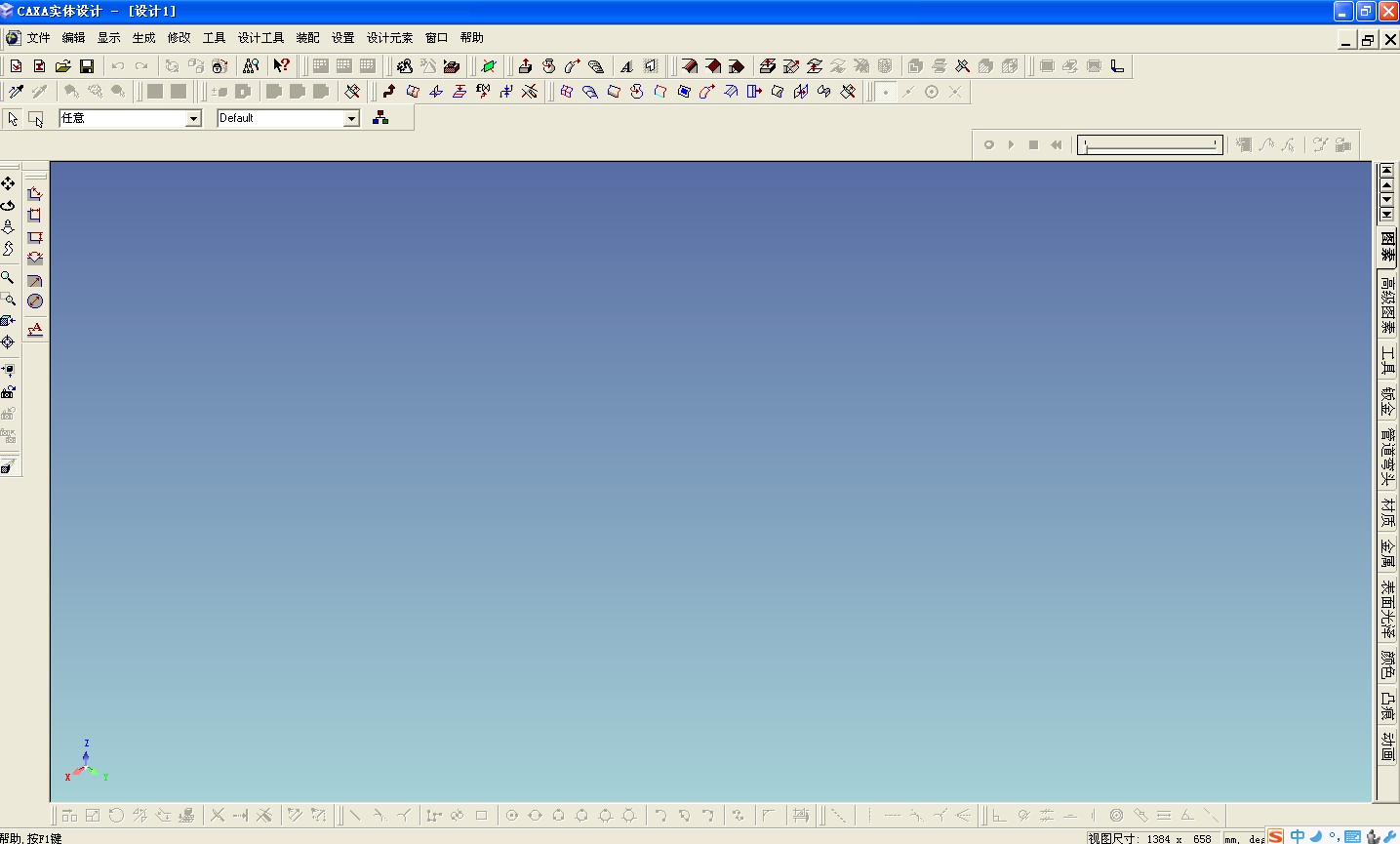The height and width of the screenshot is (844, 1400).
Task: Toggle the arrow selection mode button
Action: (13, 118)
